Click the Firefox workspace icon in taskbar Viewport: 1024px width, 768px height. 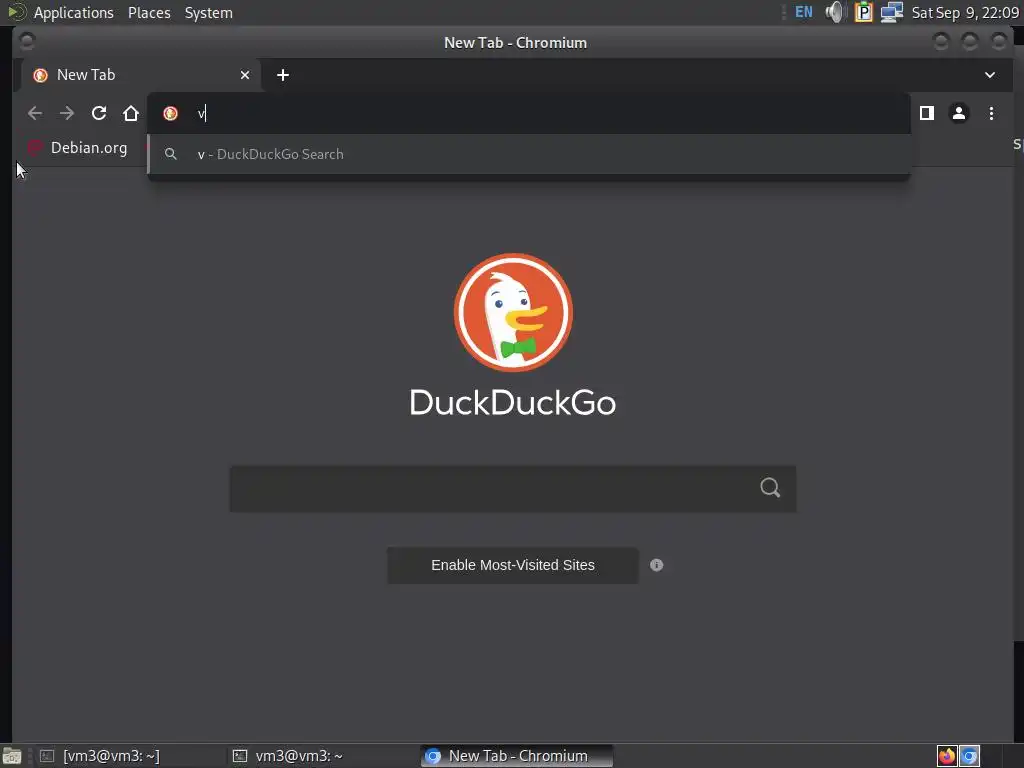(947, 756)
